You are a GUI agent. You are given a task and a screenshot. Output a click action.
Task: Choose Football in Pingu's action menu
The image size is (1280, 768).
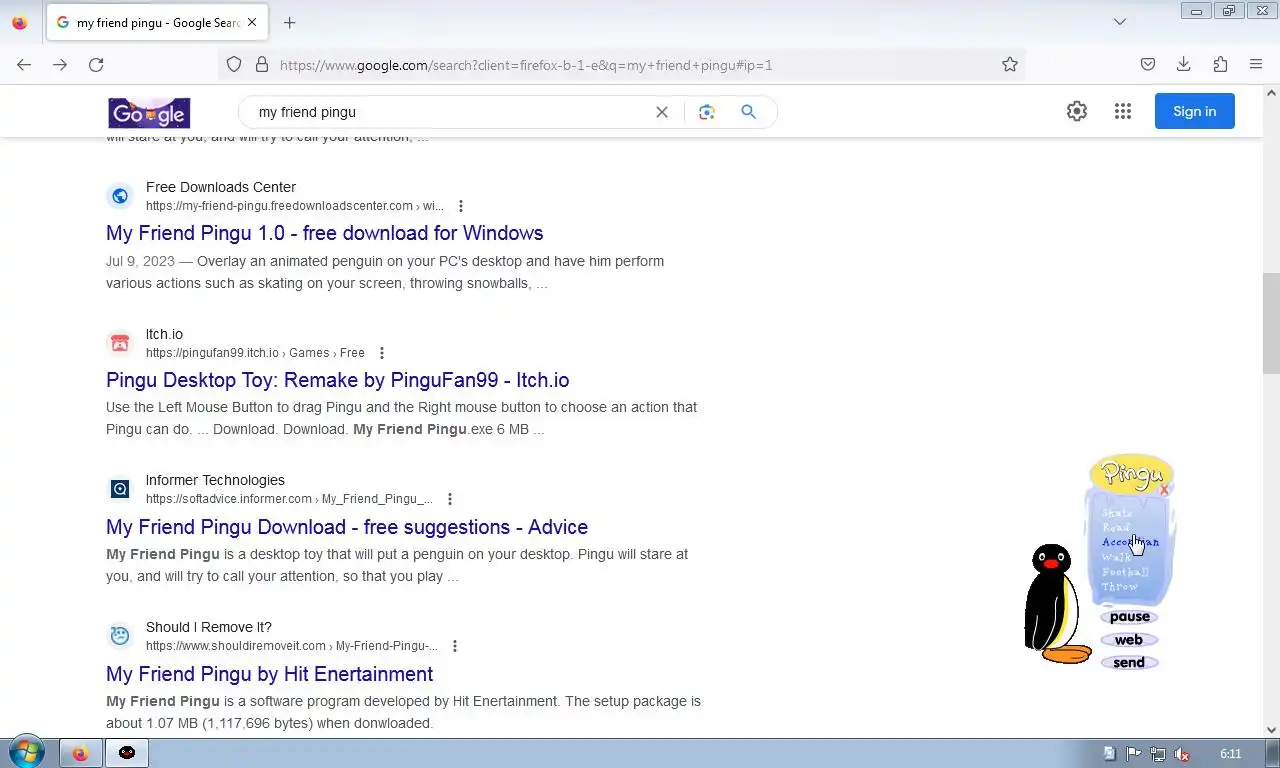pos(1125,572)
